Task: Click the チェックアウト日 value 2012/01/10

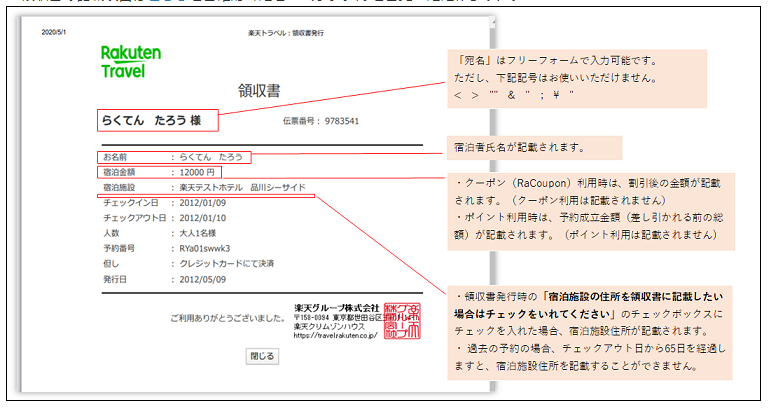Action: point(203,218)
